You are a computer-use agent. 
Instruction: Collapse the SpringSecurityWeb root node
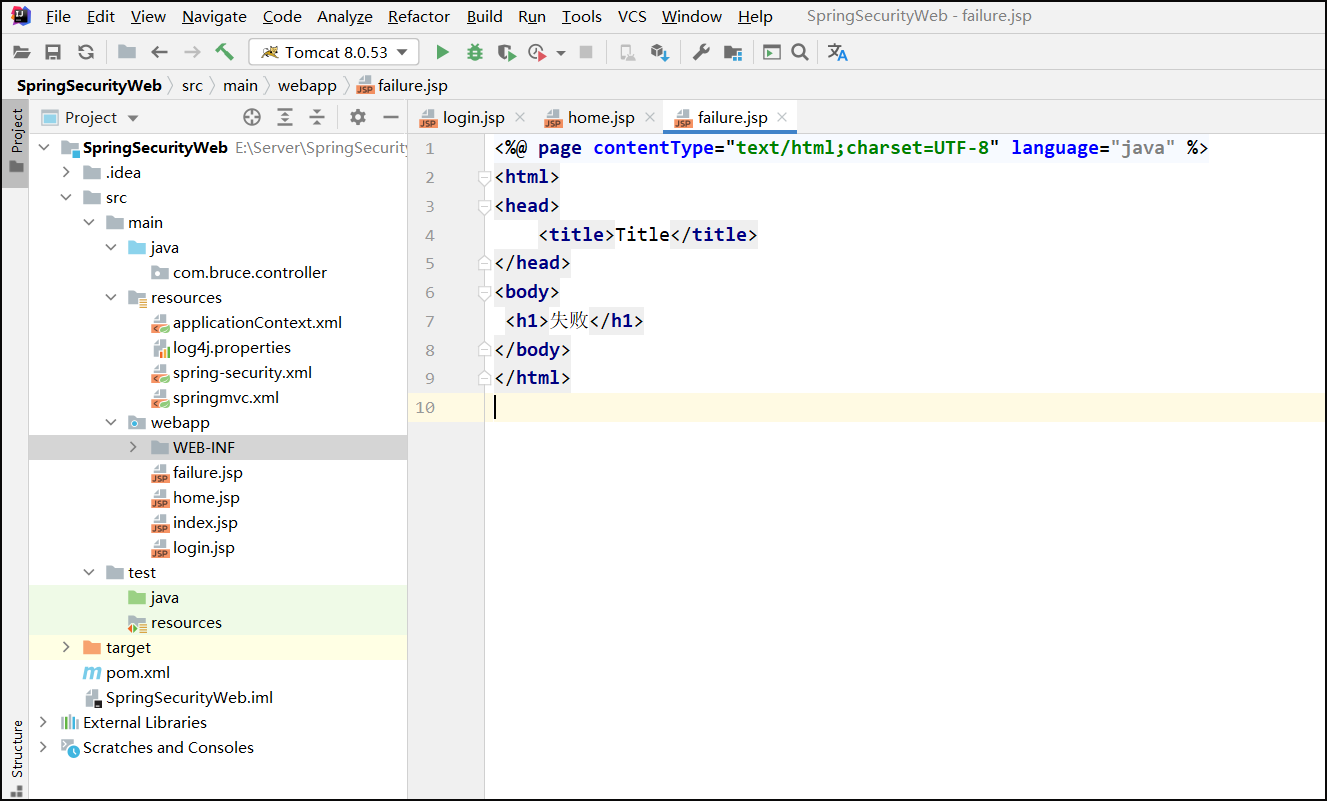(x=44, y=148)
